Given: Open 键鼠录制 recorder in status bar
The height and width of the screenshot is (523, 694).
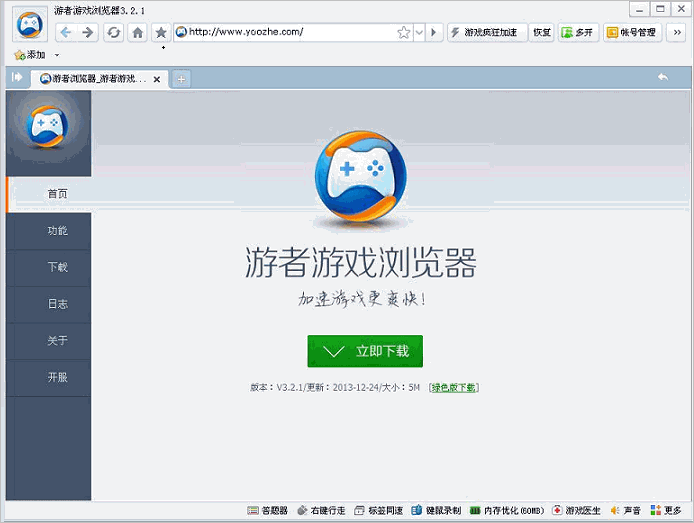Looking at the screenshot, I should click(x=436, y=511).
